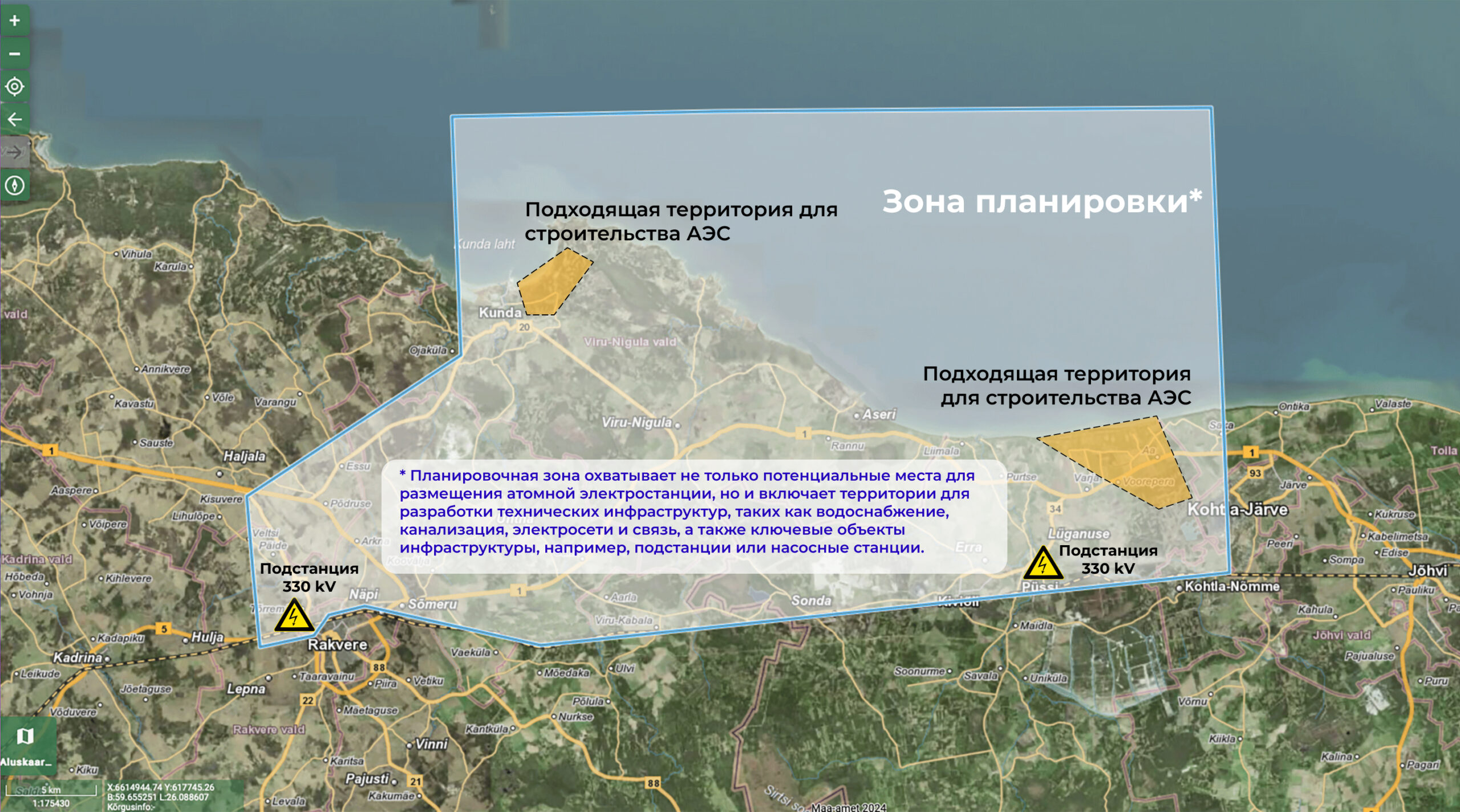
Task: Click the Viru-Nigula village label
Action: (636, 423)
